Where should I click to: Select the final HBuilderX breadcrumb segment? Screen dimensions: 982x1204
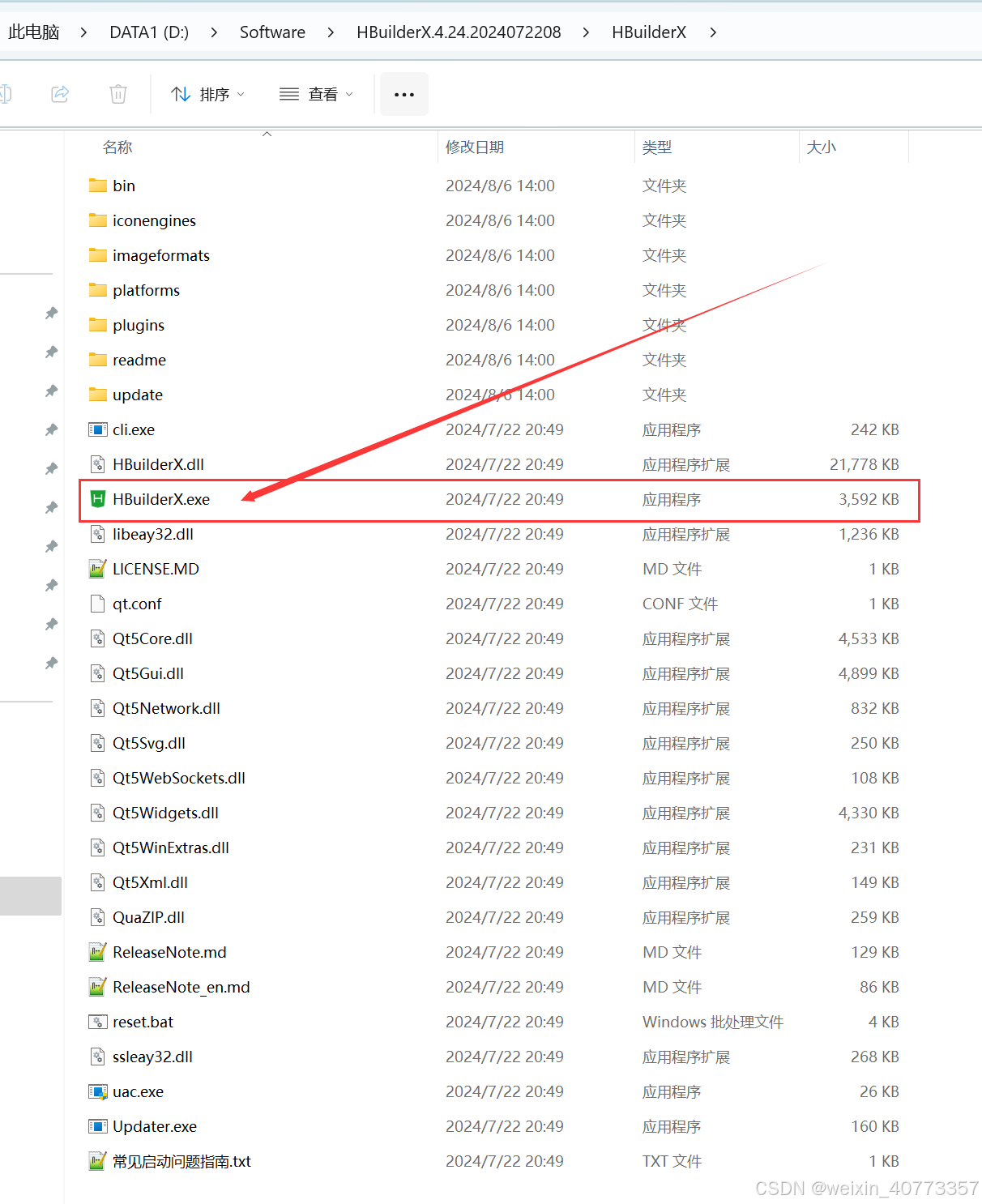point(649,32)
